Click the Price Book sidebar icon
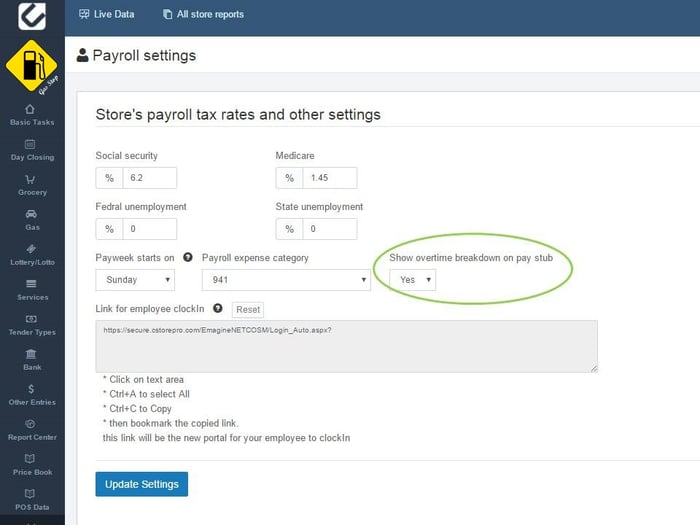Viewport: 700px width, 525px height. click(31, 464)
